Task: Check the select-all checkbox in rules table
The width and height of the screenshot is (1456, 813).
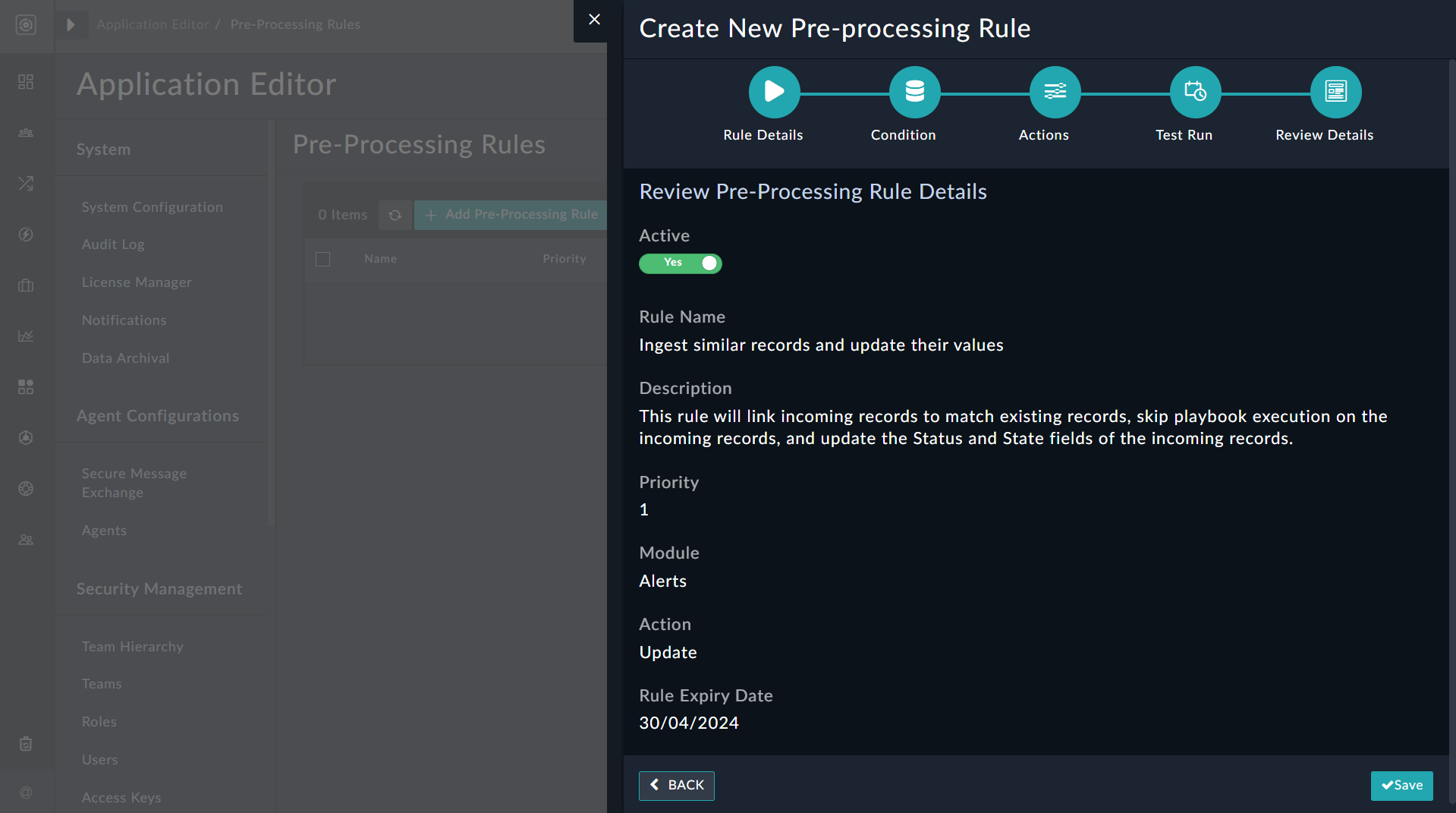Action: click(322, 259)
